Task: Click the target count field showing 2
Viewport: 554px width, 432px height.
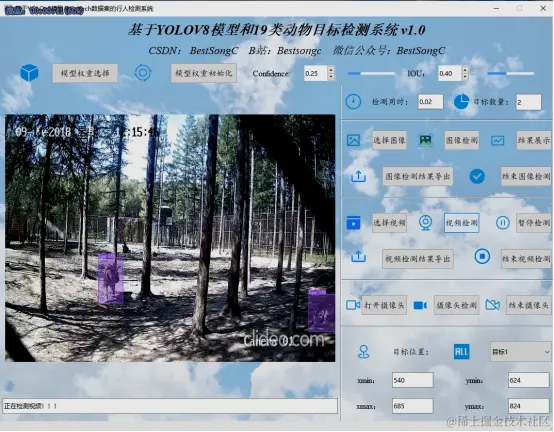Action: tap(529, 102)
